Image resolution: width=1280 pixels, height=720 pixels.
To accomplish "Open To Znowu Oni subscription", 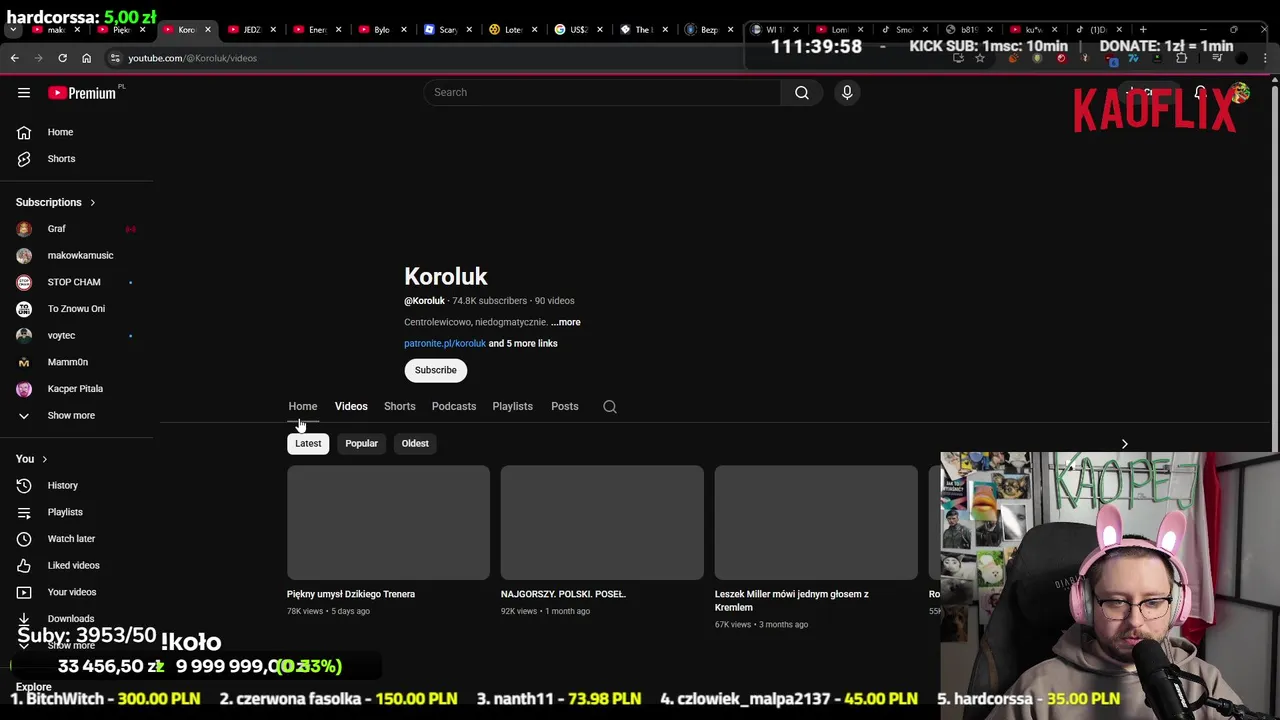I will pos(76,309).
